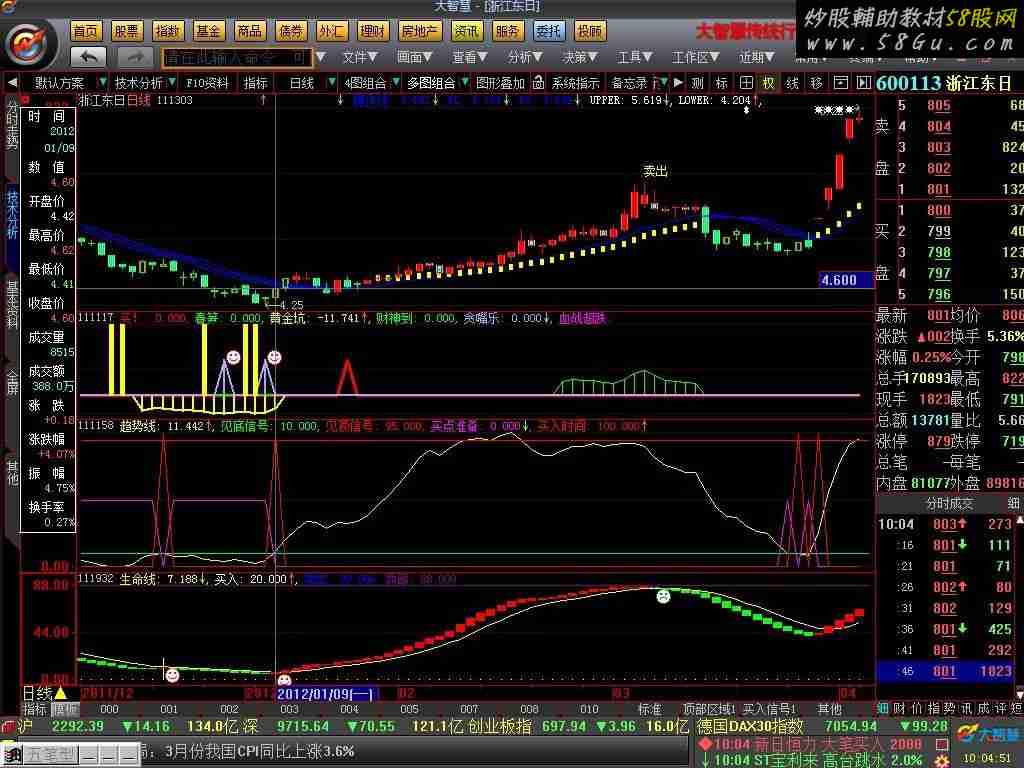The width and height of the screenshot is (1024, 768).
Task: Open the 分析 menu
Action: [525, 57]
